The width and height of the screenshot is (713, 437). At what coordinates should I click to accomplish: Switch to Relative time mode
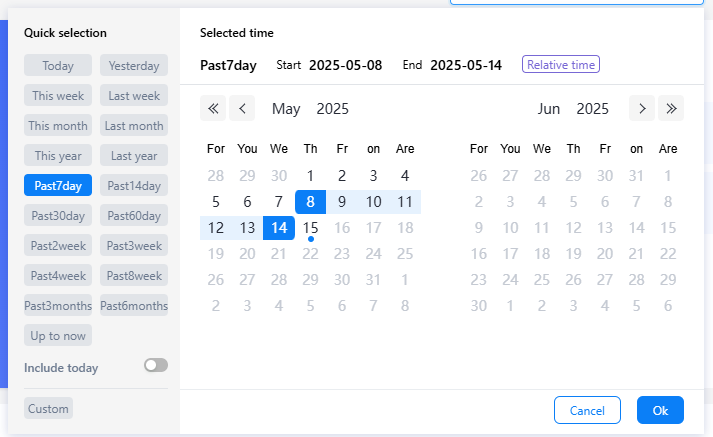(560, 65)
